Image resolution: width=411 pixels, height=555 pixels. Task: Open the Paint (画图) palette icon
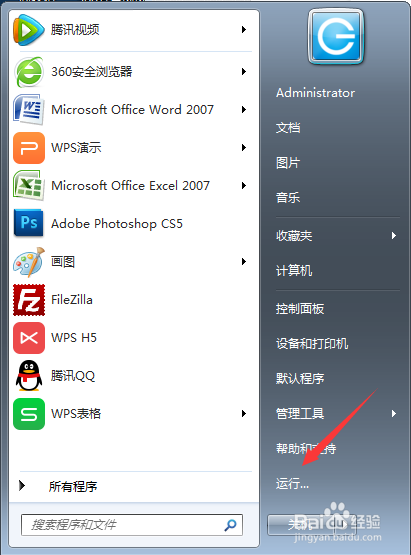pos(29,262)
